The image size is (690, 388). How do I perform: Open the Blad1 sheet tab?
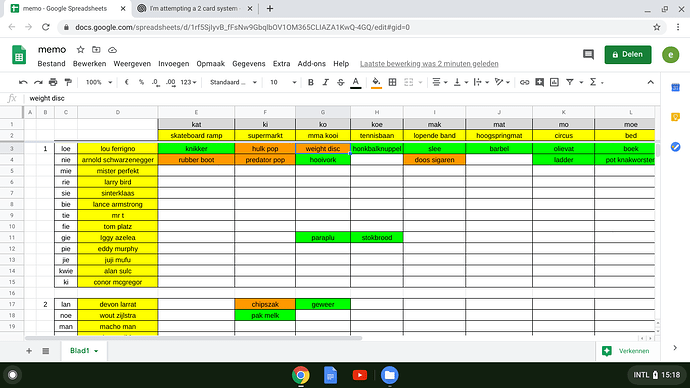[x=84, y=351]
